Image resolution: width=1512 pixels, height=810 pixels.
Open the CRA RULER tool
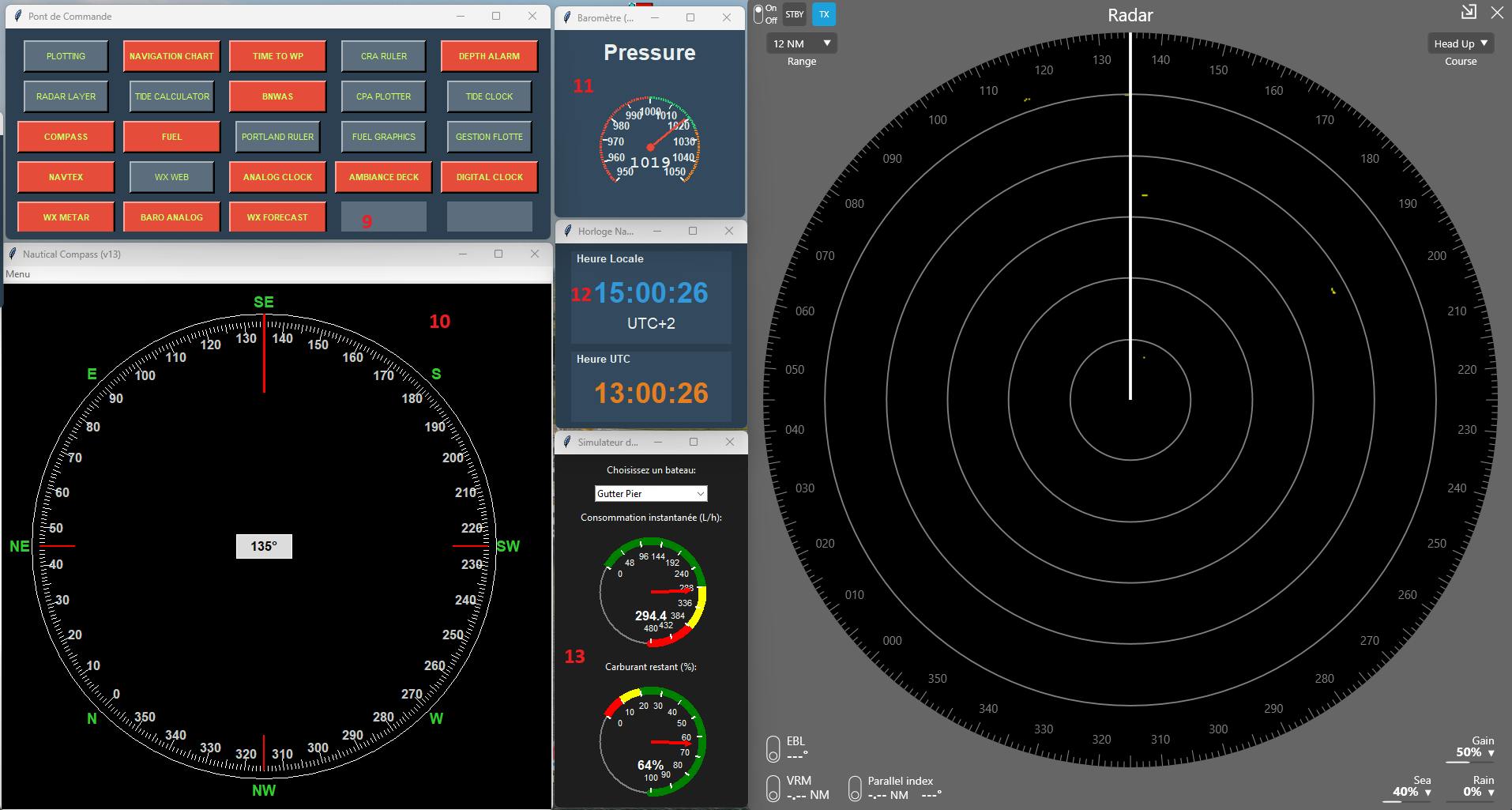pyautogui.click(x=383, y=56)
